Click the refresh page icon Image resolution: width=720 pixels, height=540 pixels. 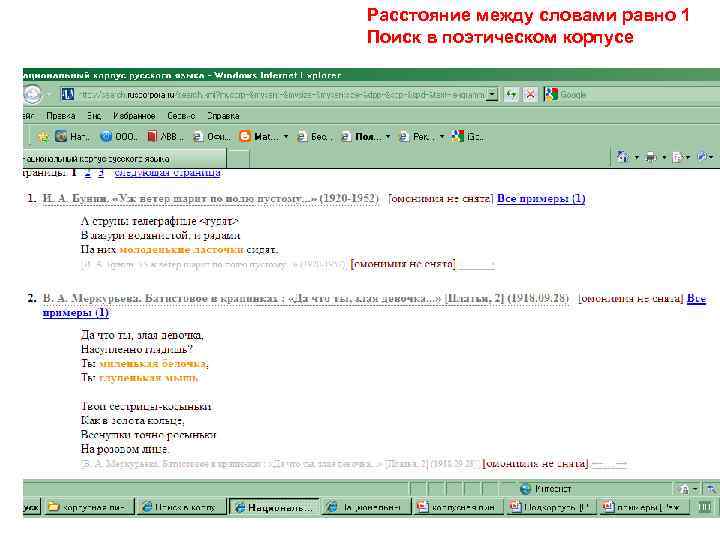(x=511, y=95)
